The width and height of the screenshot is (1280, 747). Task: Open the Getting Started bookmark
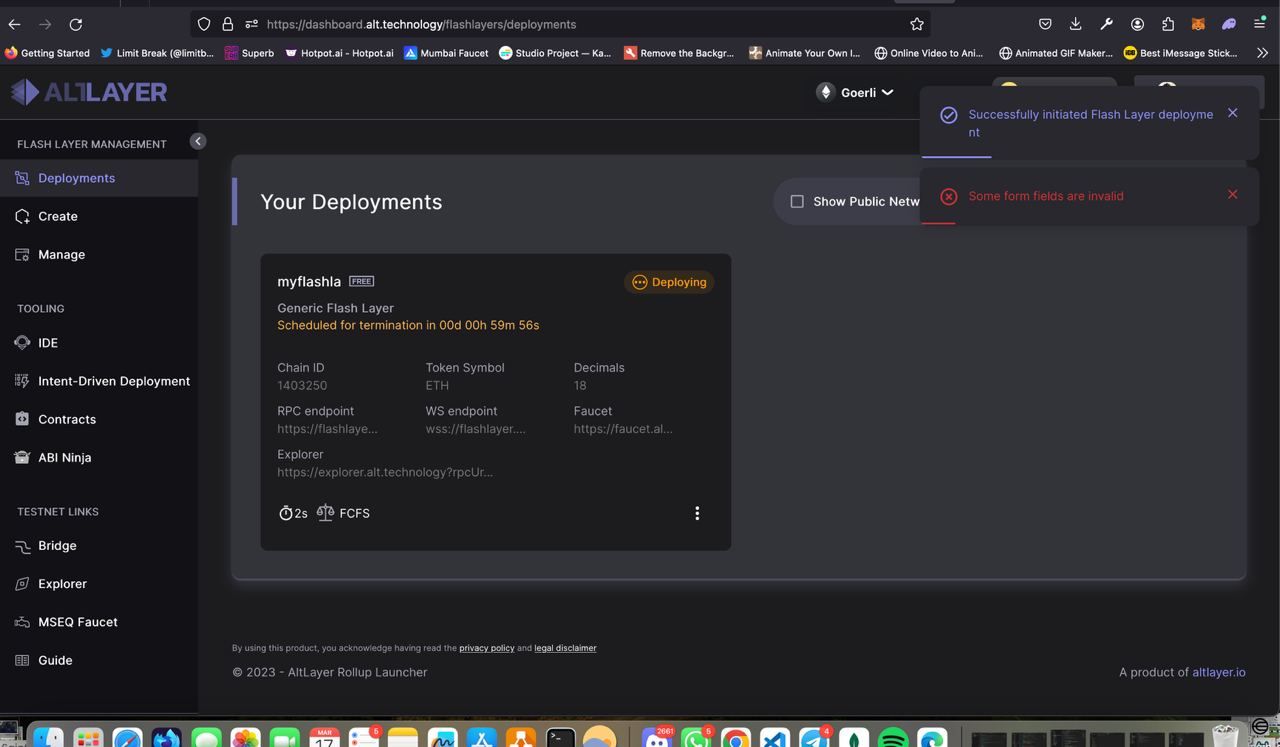[47, 53]
